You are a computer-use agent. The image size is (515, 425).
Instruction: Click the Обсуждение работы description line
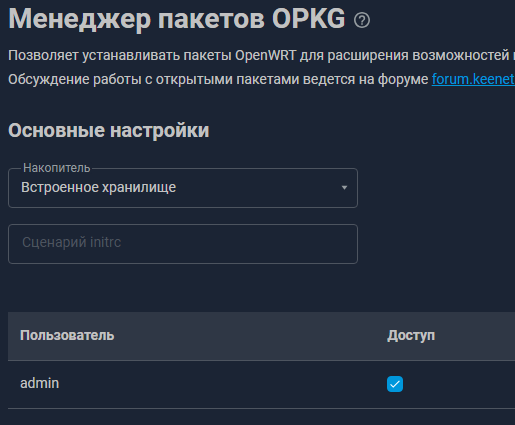coord(261,79)
